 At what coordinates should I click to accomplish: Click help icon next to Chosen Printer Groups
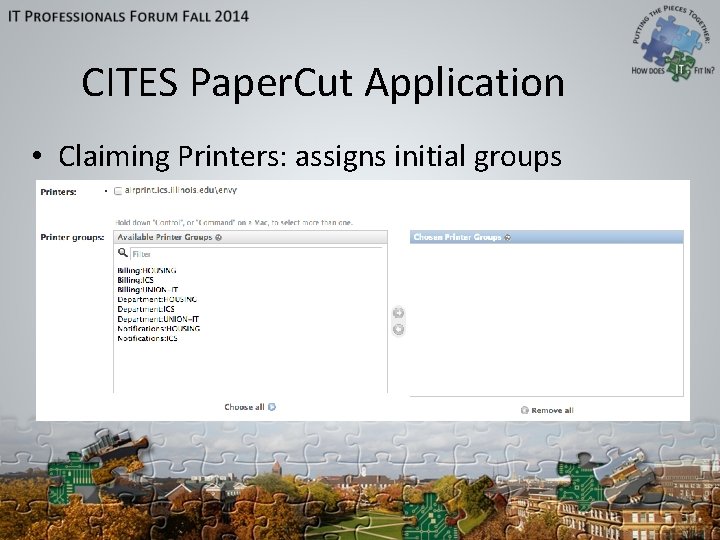click(x=507, y=237)
